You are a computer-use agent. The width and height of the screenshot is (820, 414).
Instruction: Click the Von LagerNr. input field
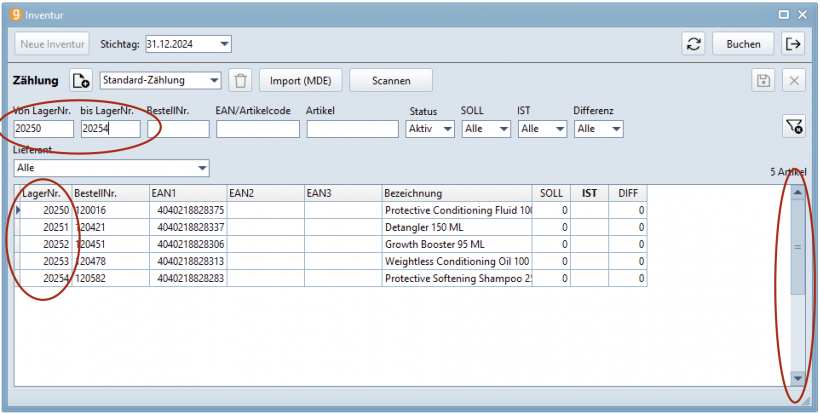click(43, 129)
